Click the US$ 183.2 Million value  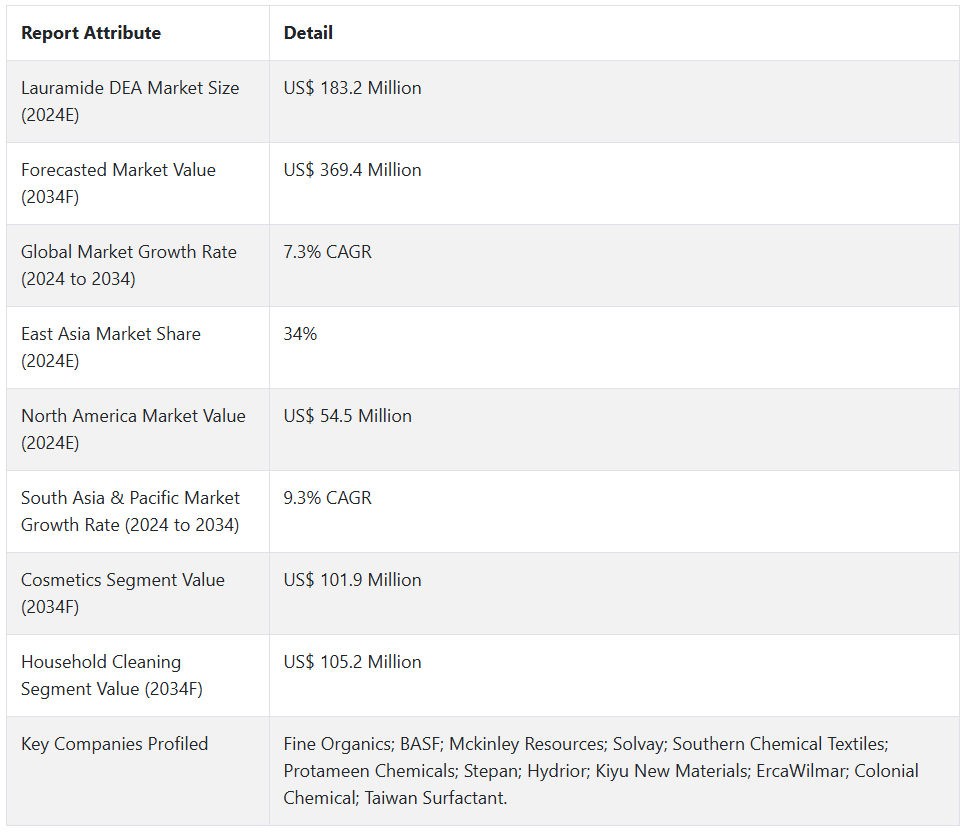pyautogui.click(x=352, y=88)
